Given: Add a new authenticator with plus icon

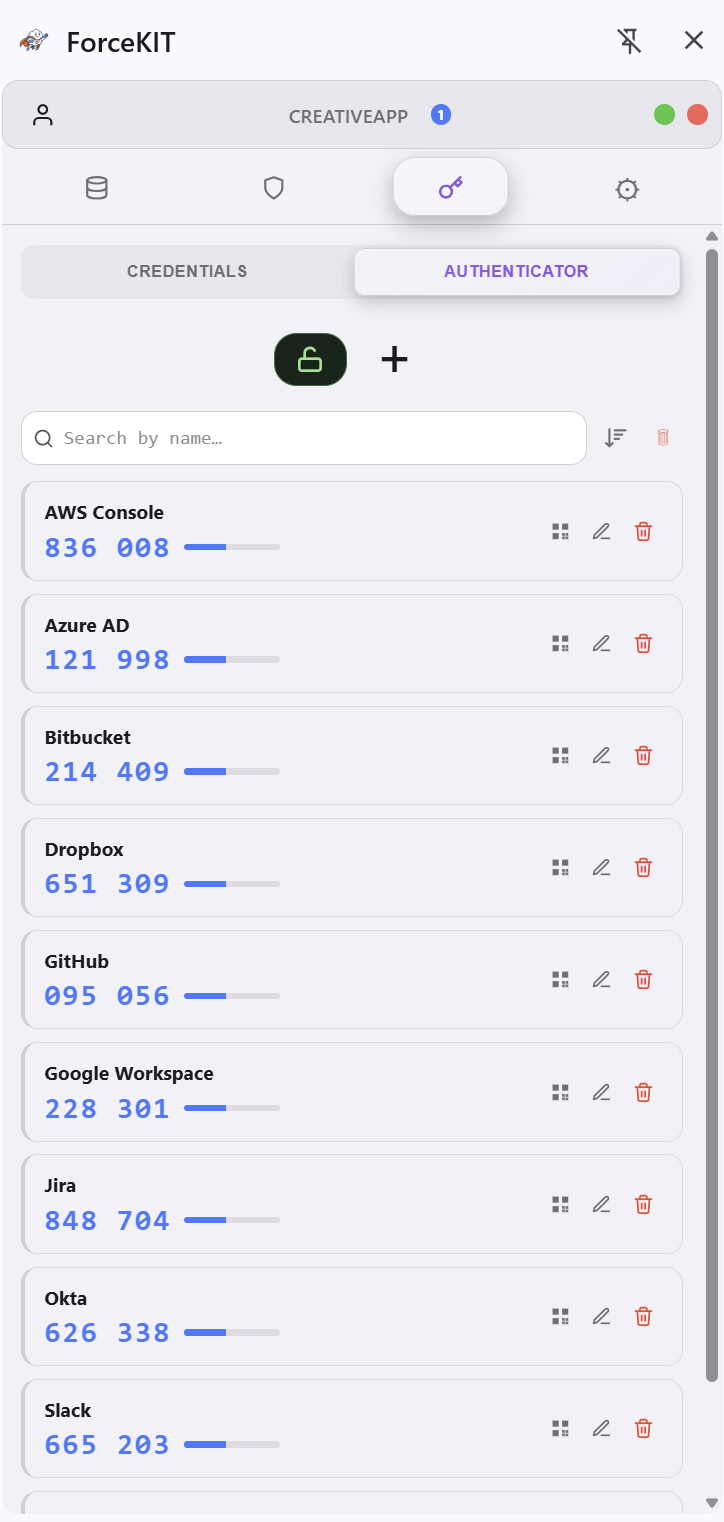Looking at the screenshot, I should 395,359.
